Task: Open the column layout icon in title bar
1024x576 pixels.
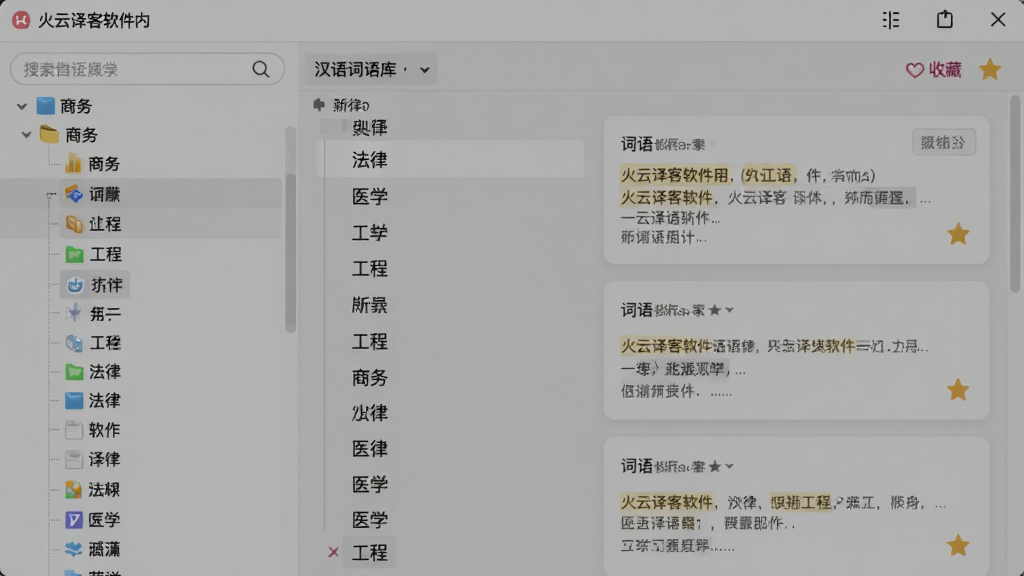Action: tap(891, 20)
